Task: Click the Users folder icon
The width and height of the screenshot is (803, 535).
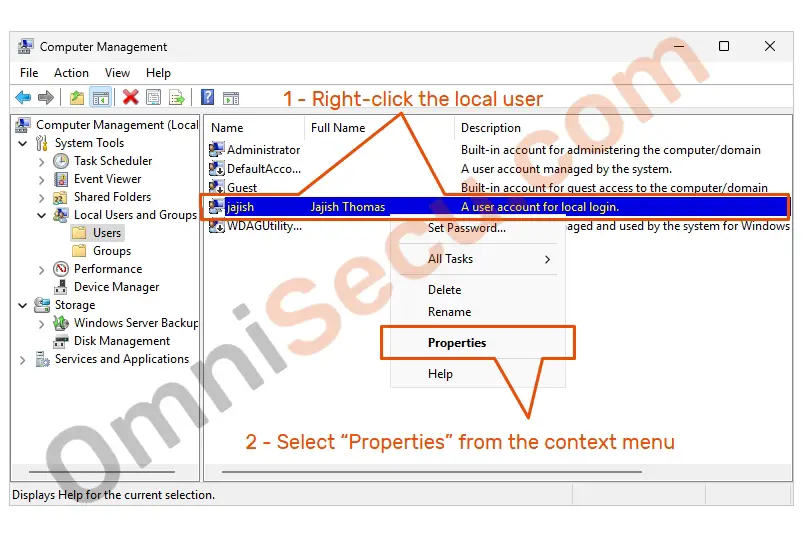Action: (79, 233)
